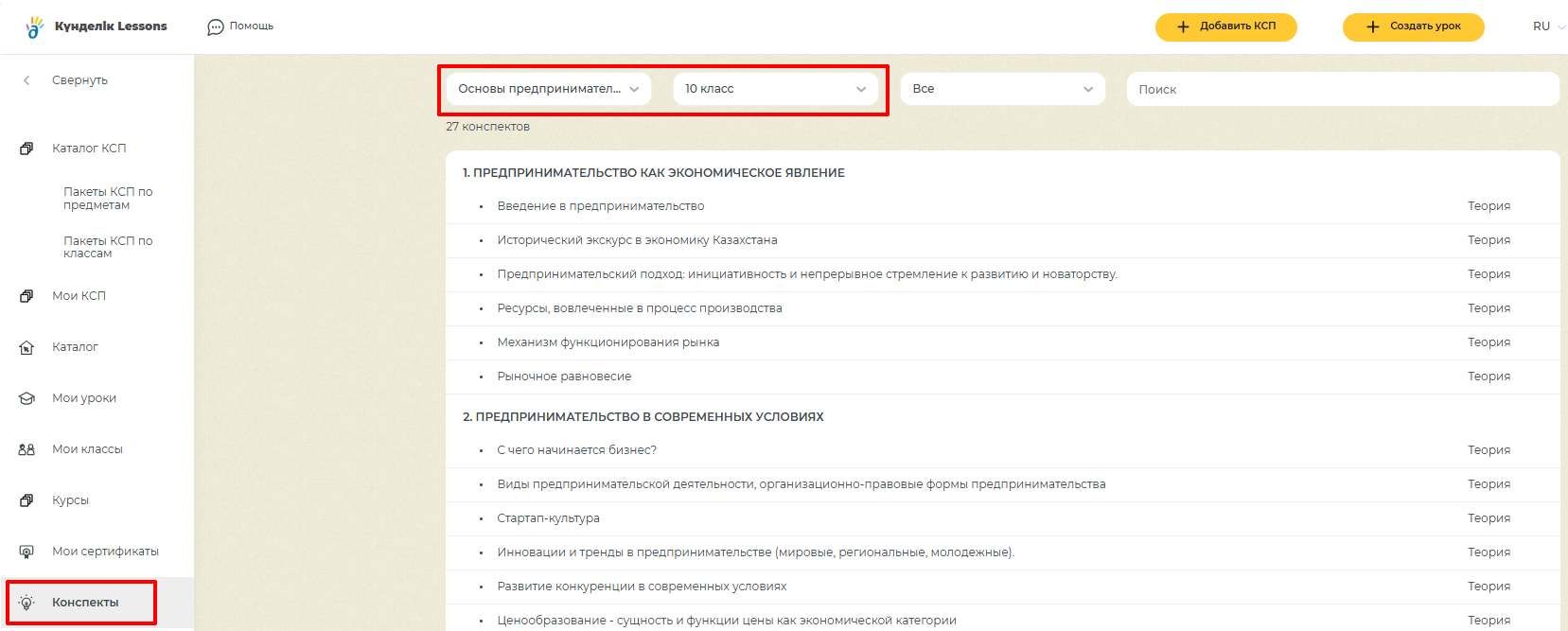Click the Каталог КСП sidebar icon
The image size is (1568, 631).
click(26, 149)
